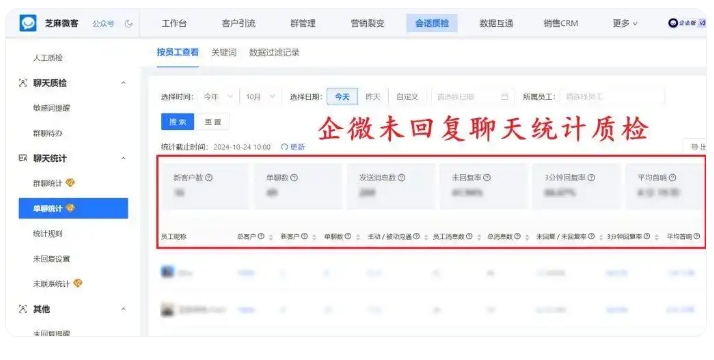The height and width of the screenshot is (360, 714).
Task: Click help icon in 新客户 column header
Action: pos(304,236)
